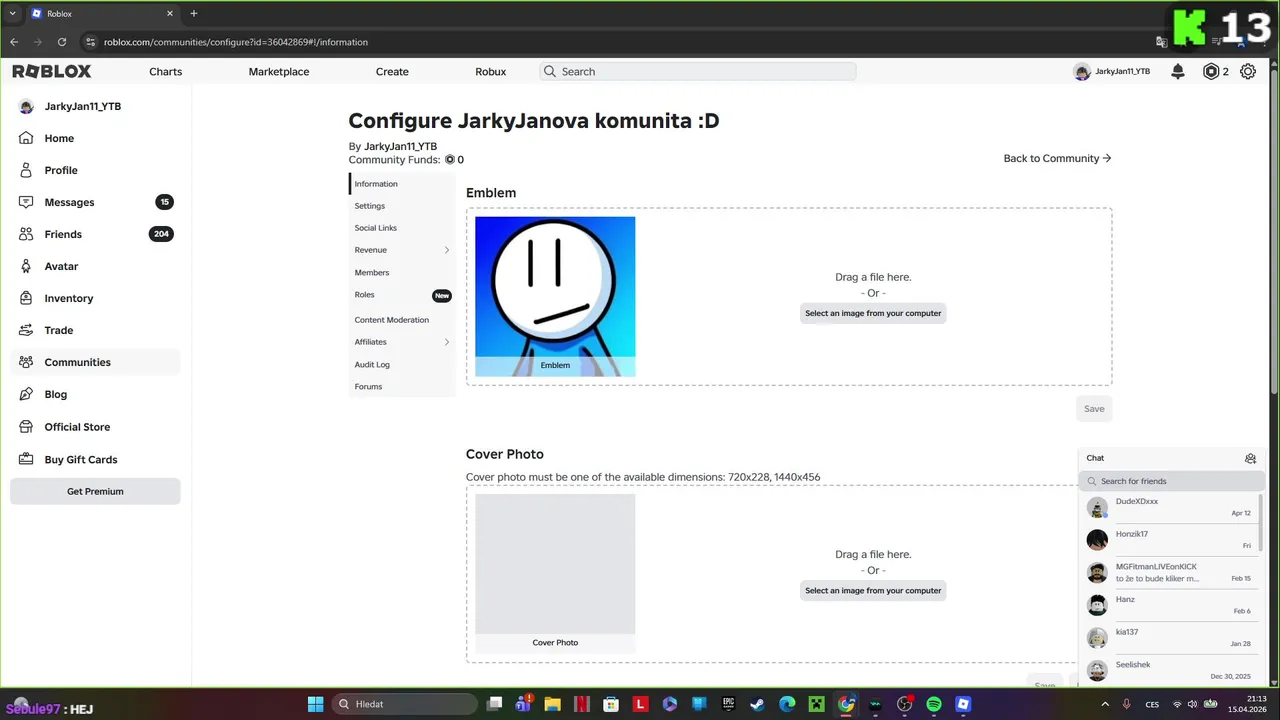
Task: Click Back to Community link
Action: pos(1057,158)
